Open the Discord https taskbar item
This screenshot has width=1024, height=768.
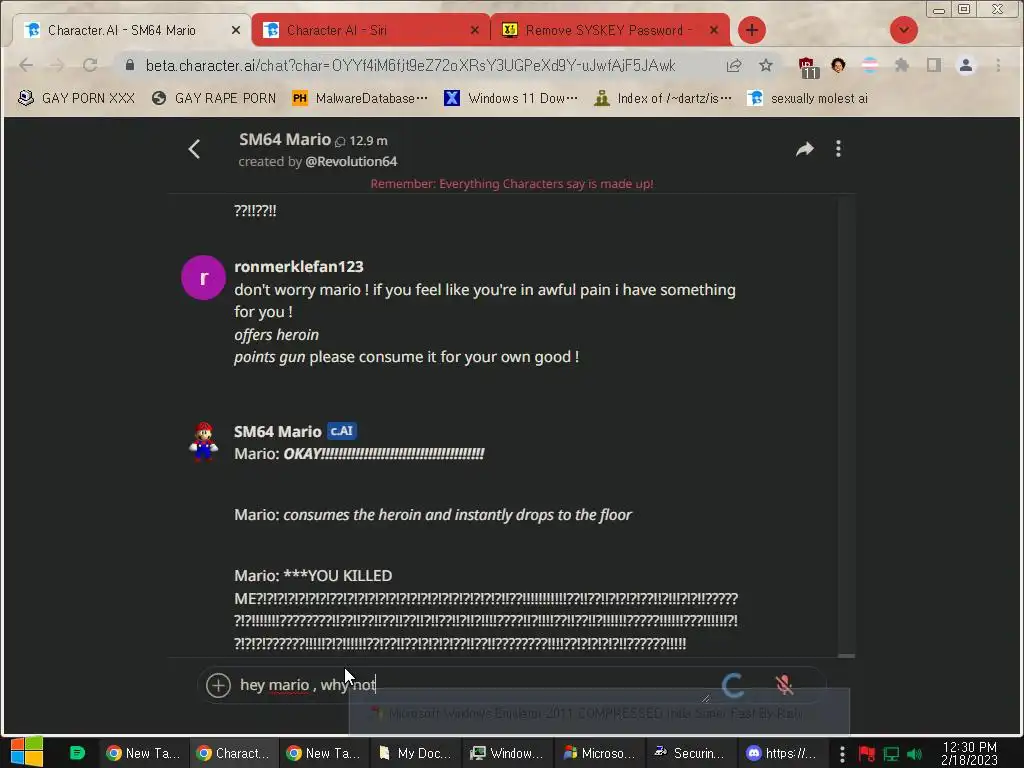782,753
